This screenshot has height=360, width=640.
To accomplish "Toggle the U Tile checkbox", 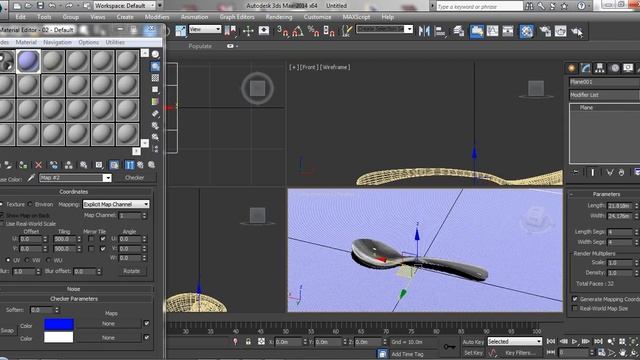I will coord(103,239).
